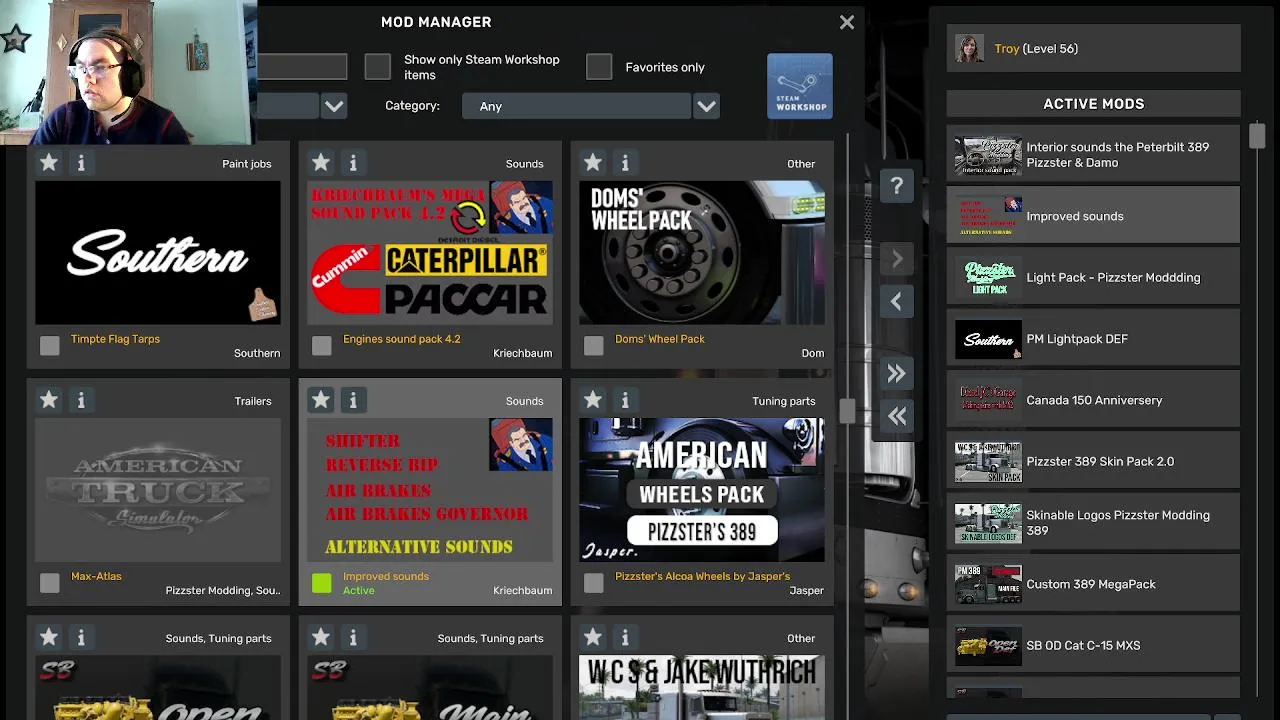Screen dimensions: 1280x720
Task: Click the 'Max-Atlas' title text
Action: click(x=96, y=576)
